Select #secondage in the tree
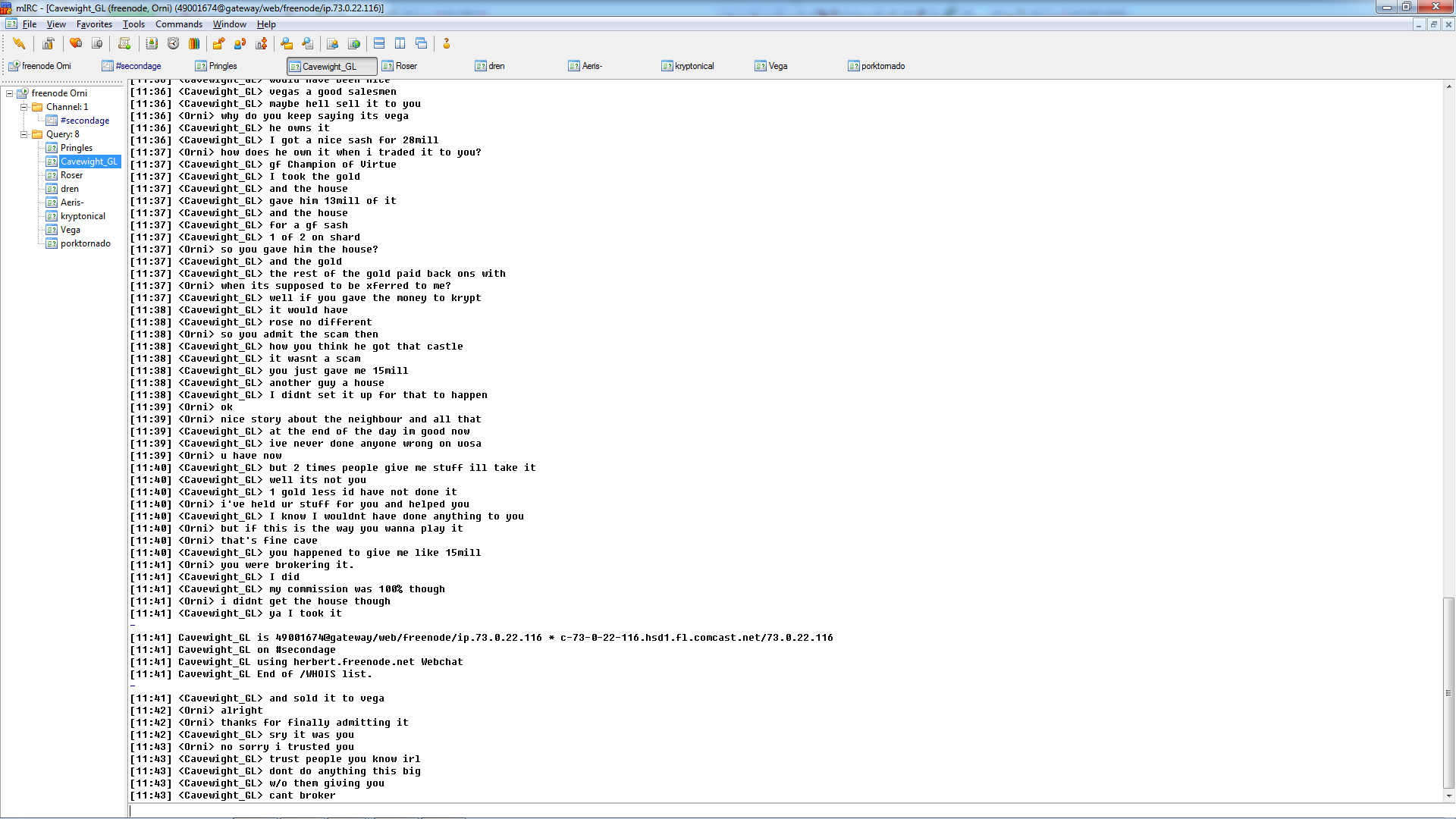 pos(84,121)
